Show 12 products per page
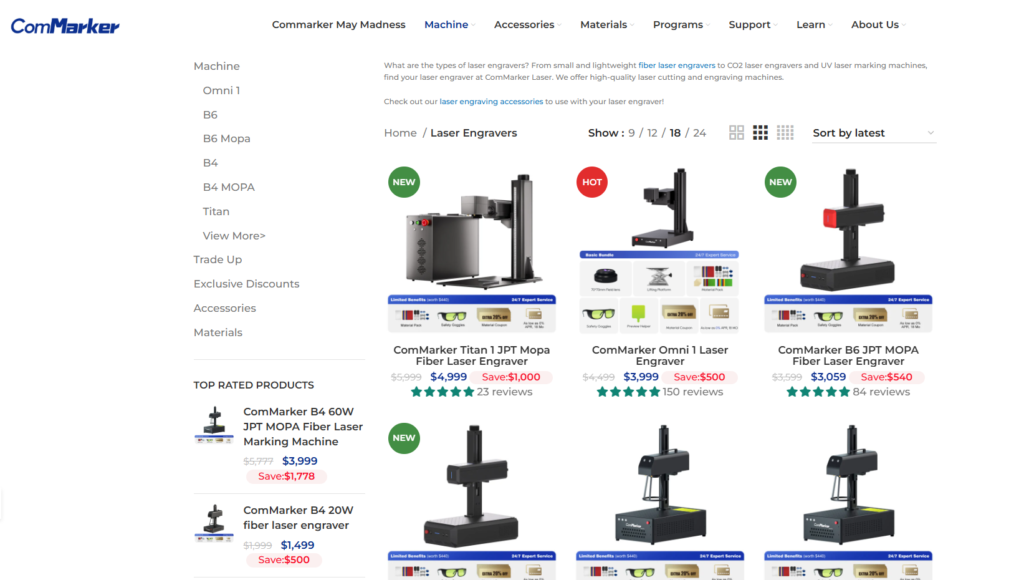 (x=652, y=133)
